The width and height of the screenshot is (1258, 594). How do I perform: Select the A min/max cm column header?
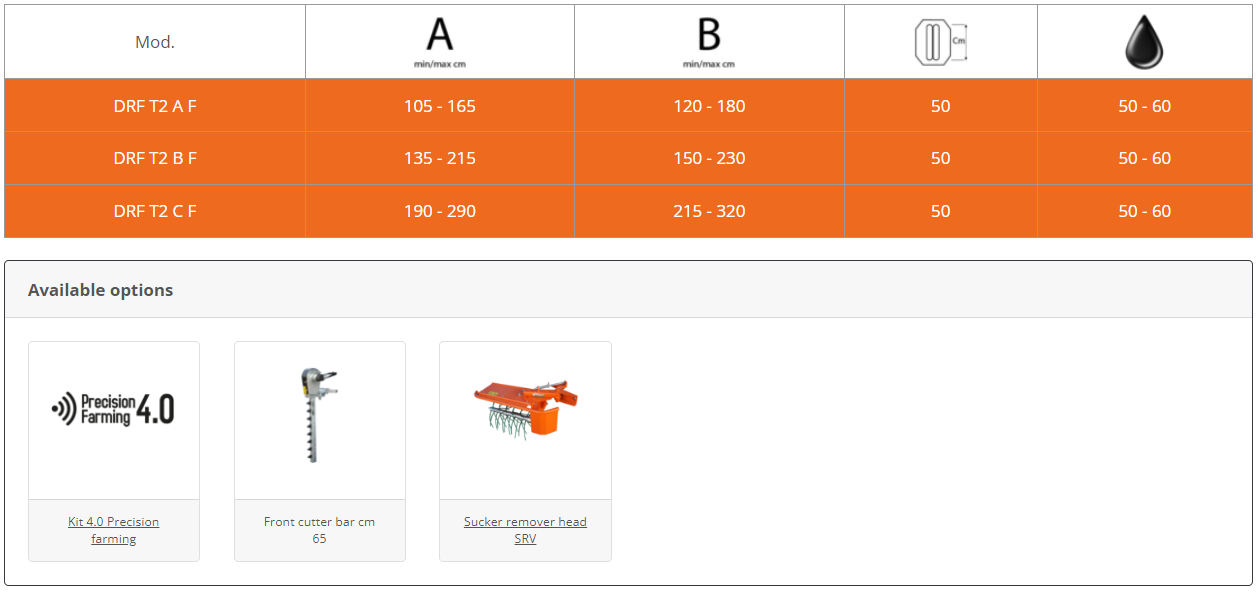click(440, 42)
